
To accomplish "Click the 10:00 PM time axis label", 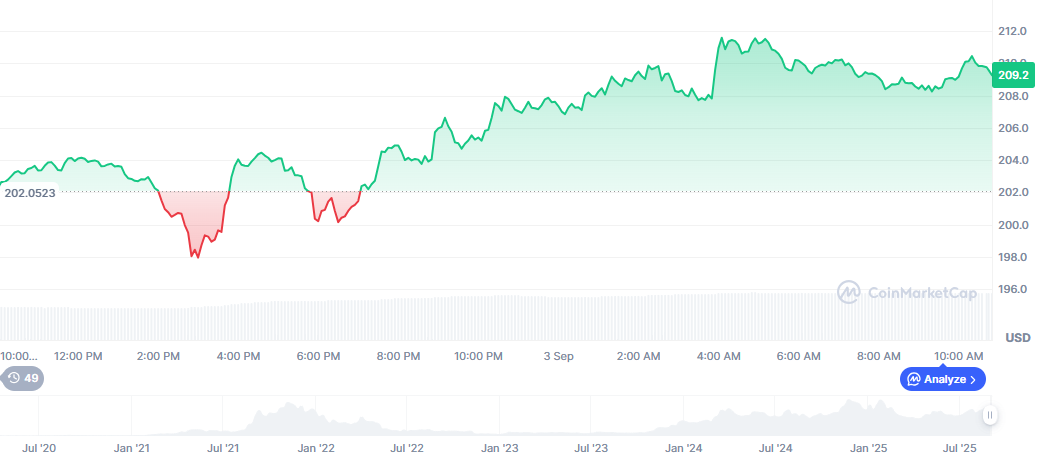I will 478,356.
